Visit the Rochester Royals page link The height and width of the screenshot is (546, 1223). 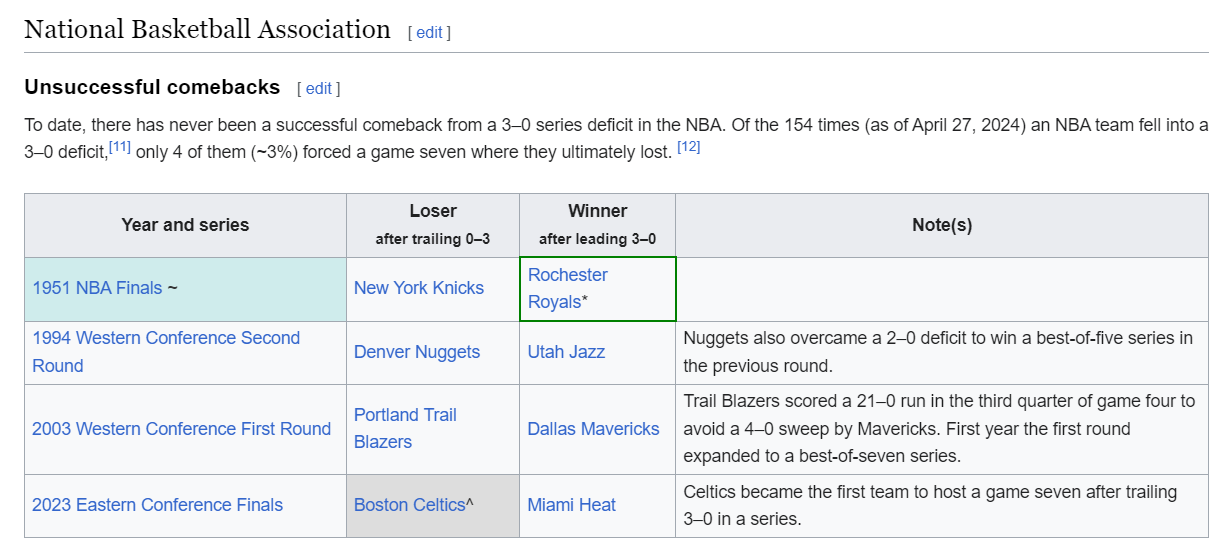567,288
